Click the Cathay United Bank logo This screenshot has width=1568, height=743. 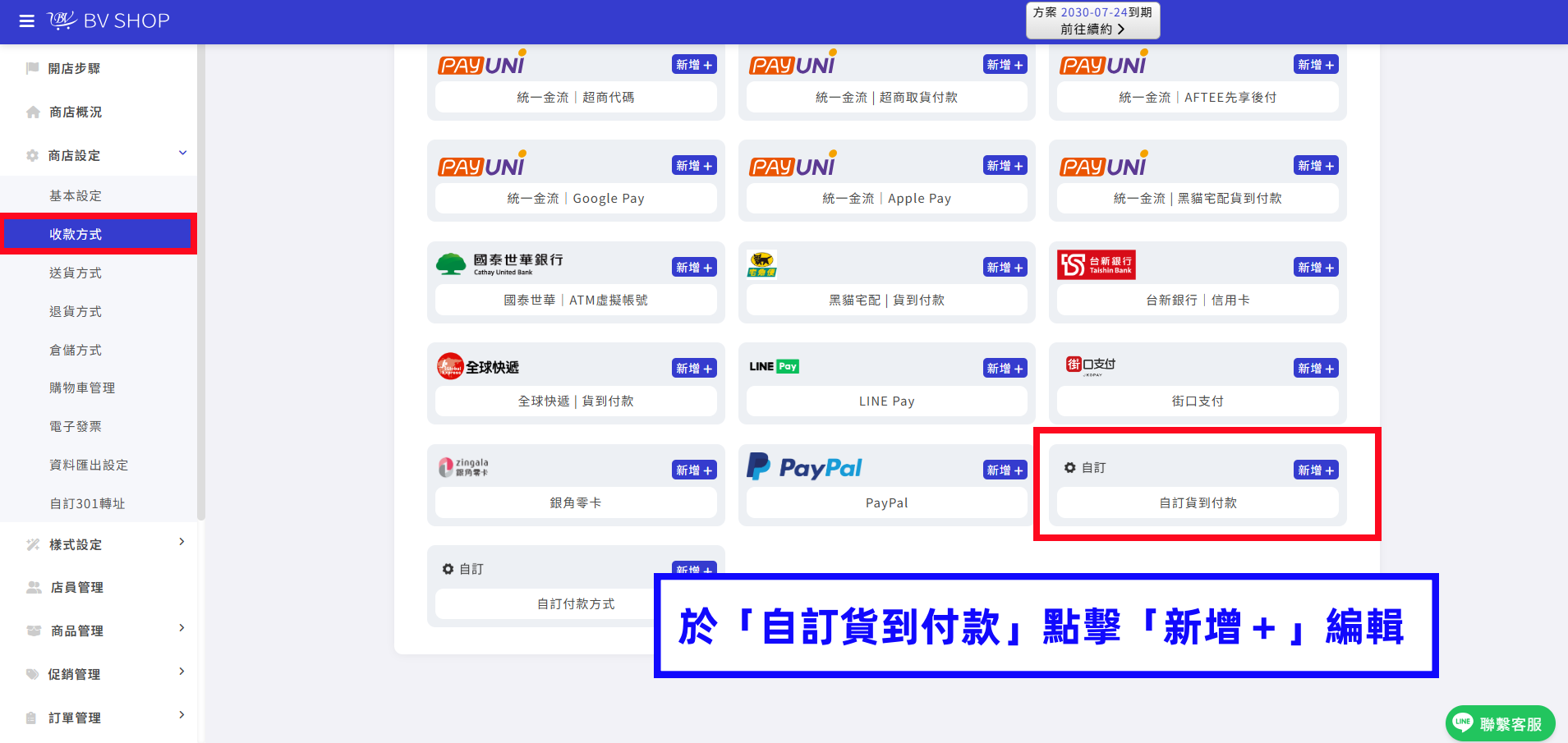point(499,264)
